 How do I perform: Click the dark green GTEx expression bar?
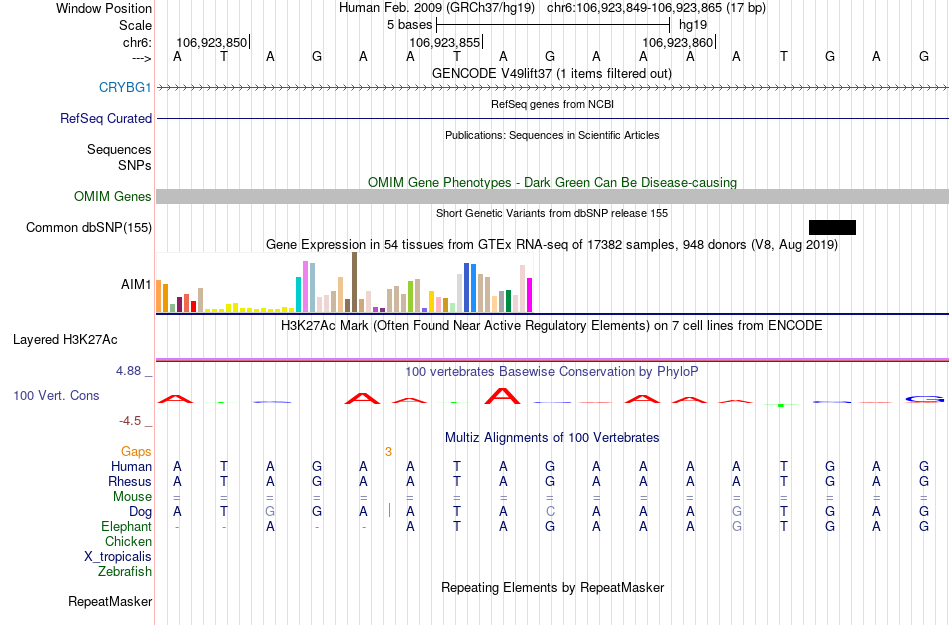[x=508, y=301]
